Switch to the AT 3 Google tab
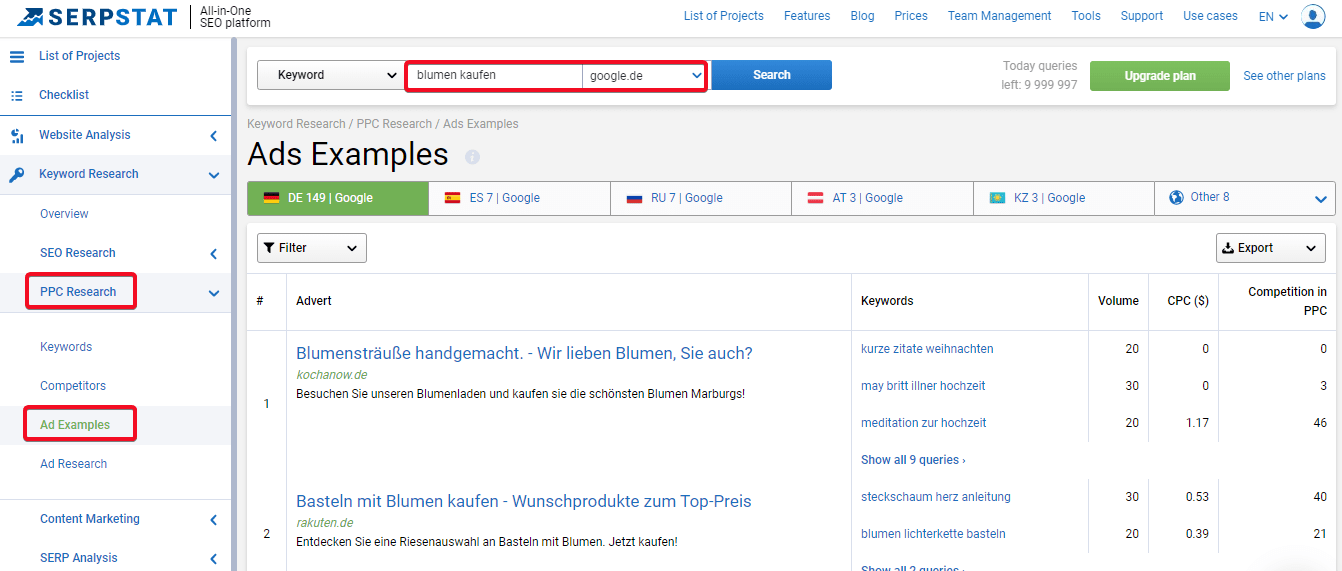 882,198
